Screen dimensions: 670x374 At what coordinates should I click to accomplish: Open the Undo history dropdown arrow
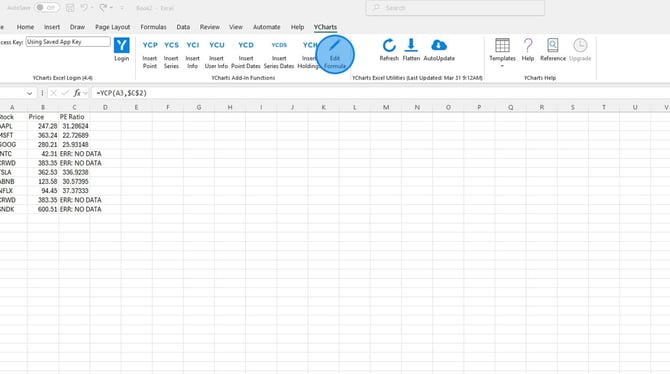92,8
